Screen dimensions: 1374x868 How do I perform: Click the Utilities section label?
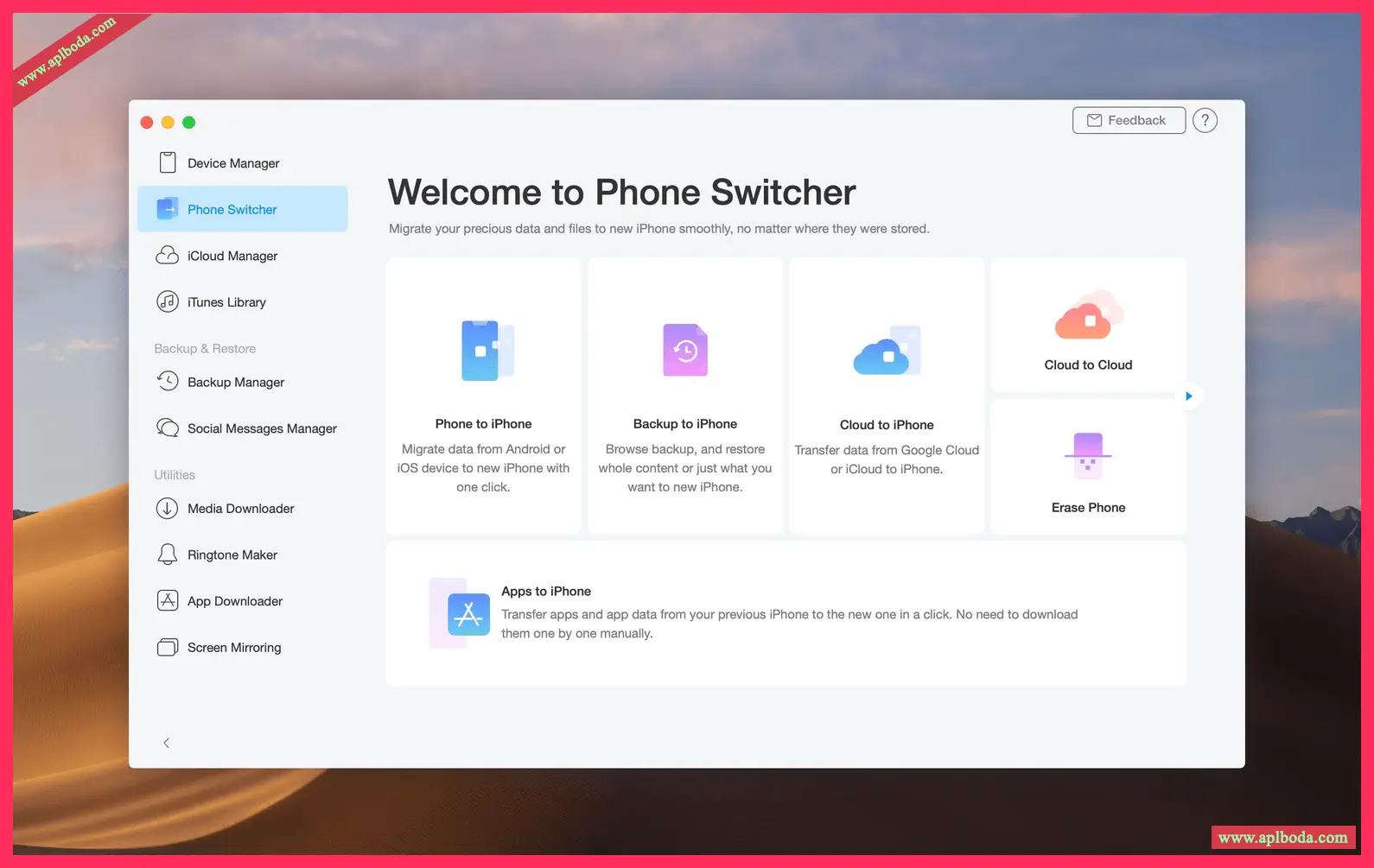tap(175, 475)
